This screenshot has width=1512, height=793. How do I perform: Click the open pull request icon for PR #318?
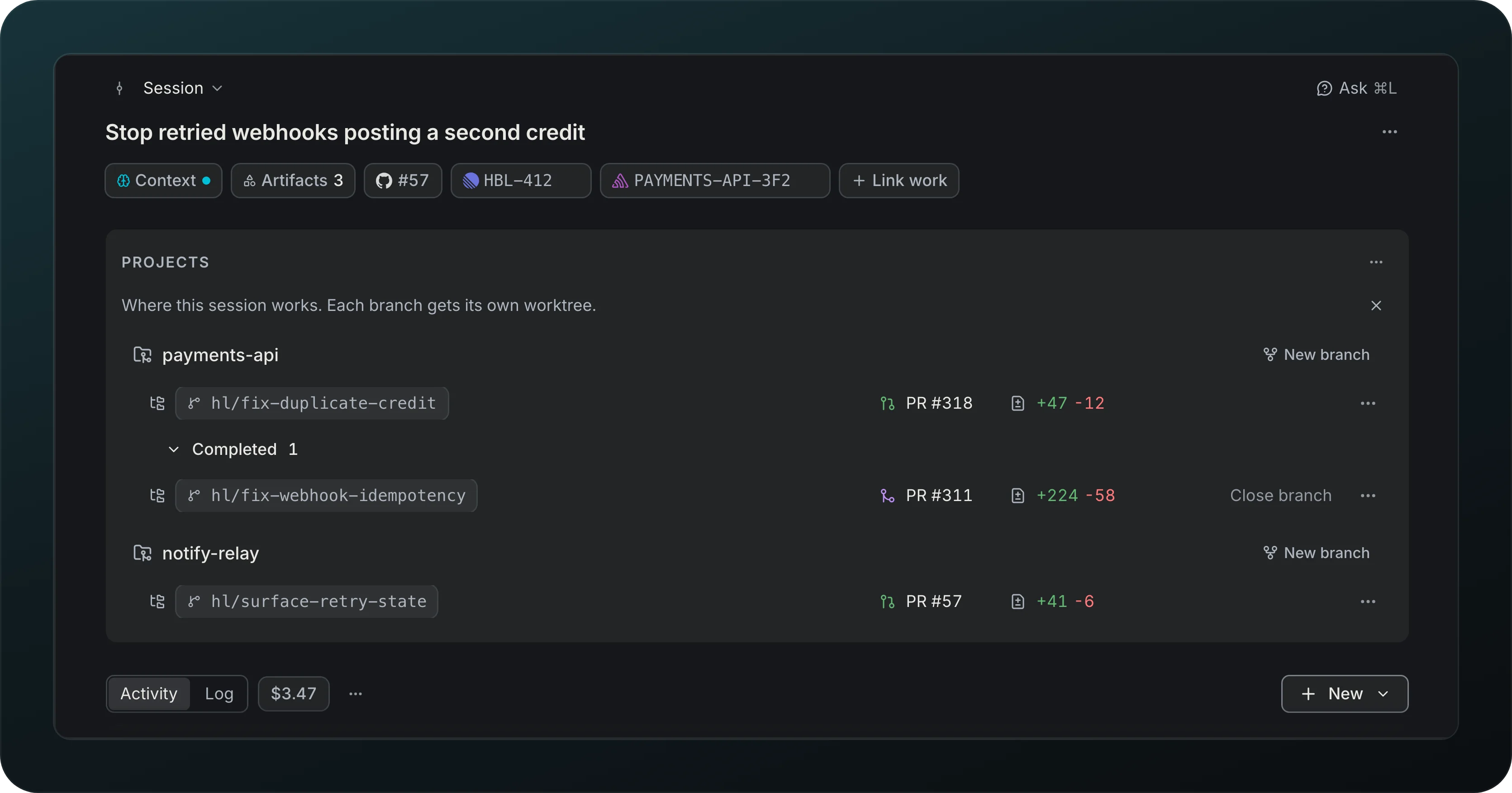tap(888, 403)
